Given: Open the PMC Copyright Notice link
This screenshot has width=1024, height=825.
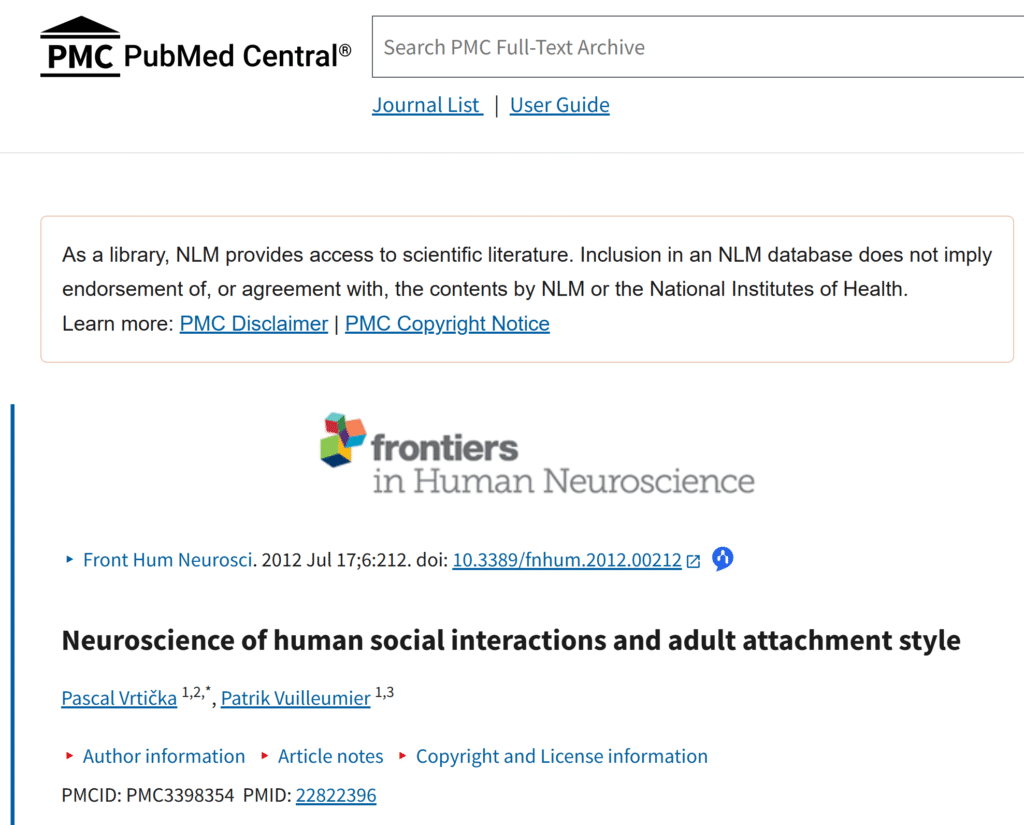Looking at the screenshot, I should [x=447, y=324].
